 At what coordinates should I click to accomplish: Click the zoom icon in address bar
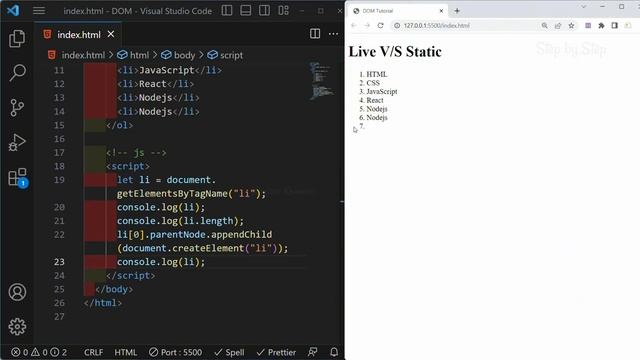coord(544,25)
